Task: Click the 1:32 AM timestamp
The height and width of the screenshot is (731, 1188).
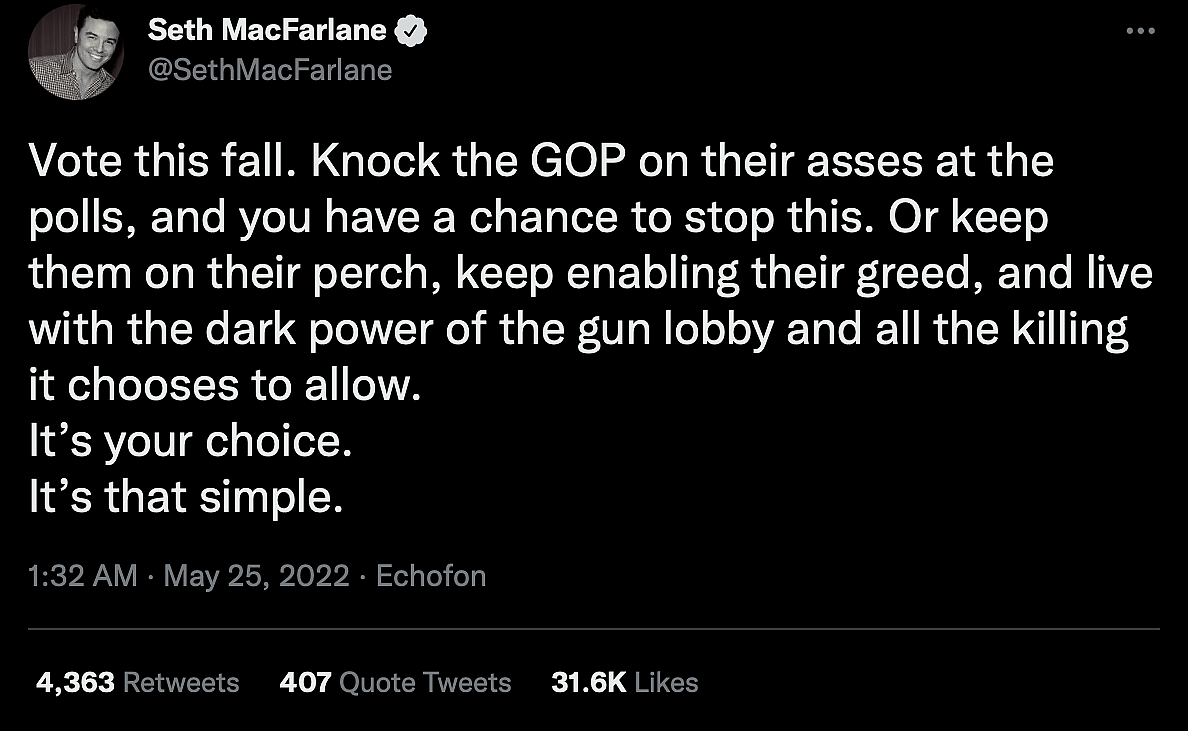Action: tap(83, 576)
